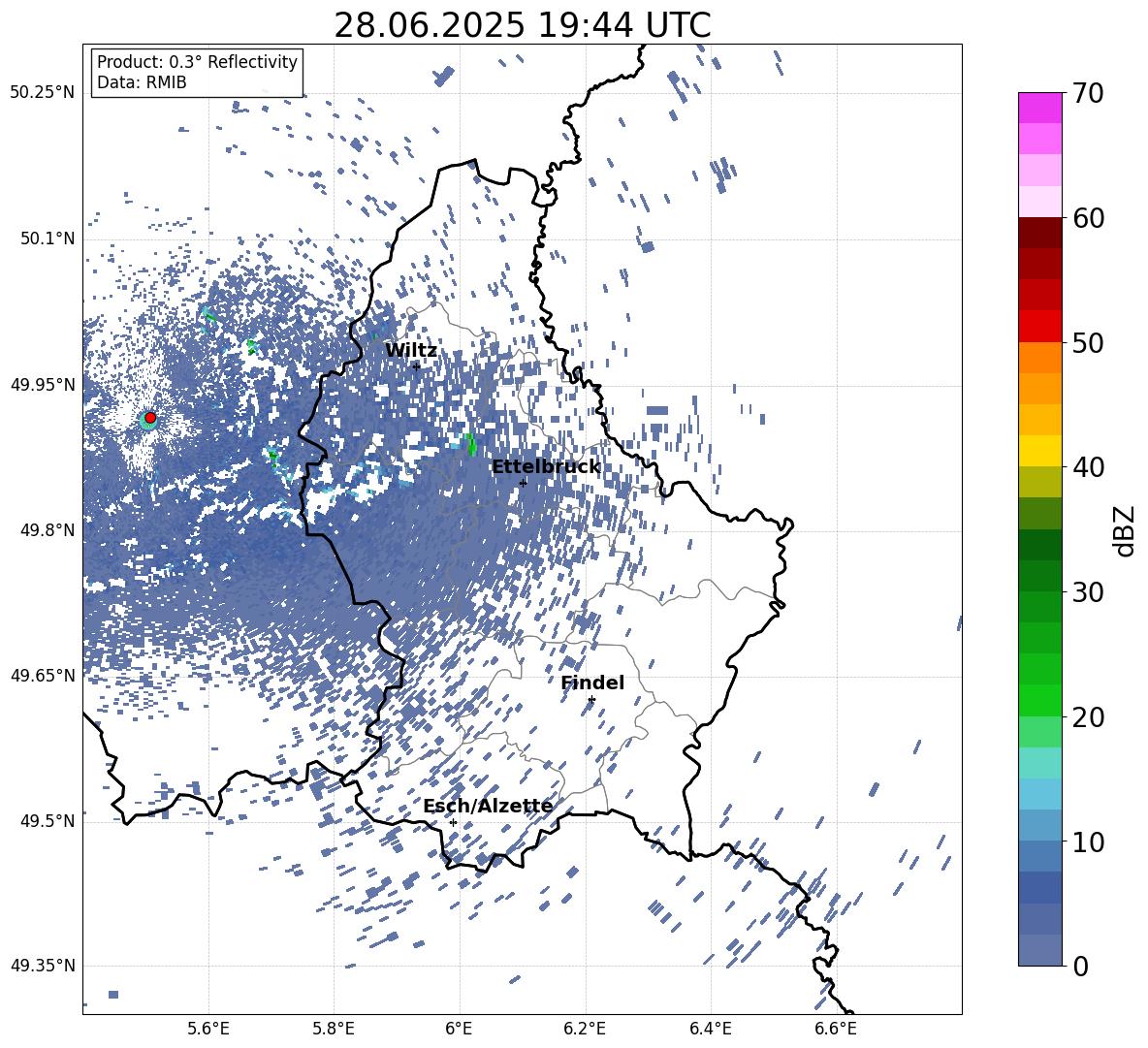Screen dimensions: 1148x1048
Task: Click the red radar site marker
Action: (x=150, y=418)
